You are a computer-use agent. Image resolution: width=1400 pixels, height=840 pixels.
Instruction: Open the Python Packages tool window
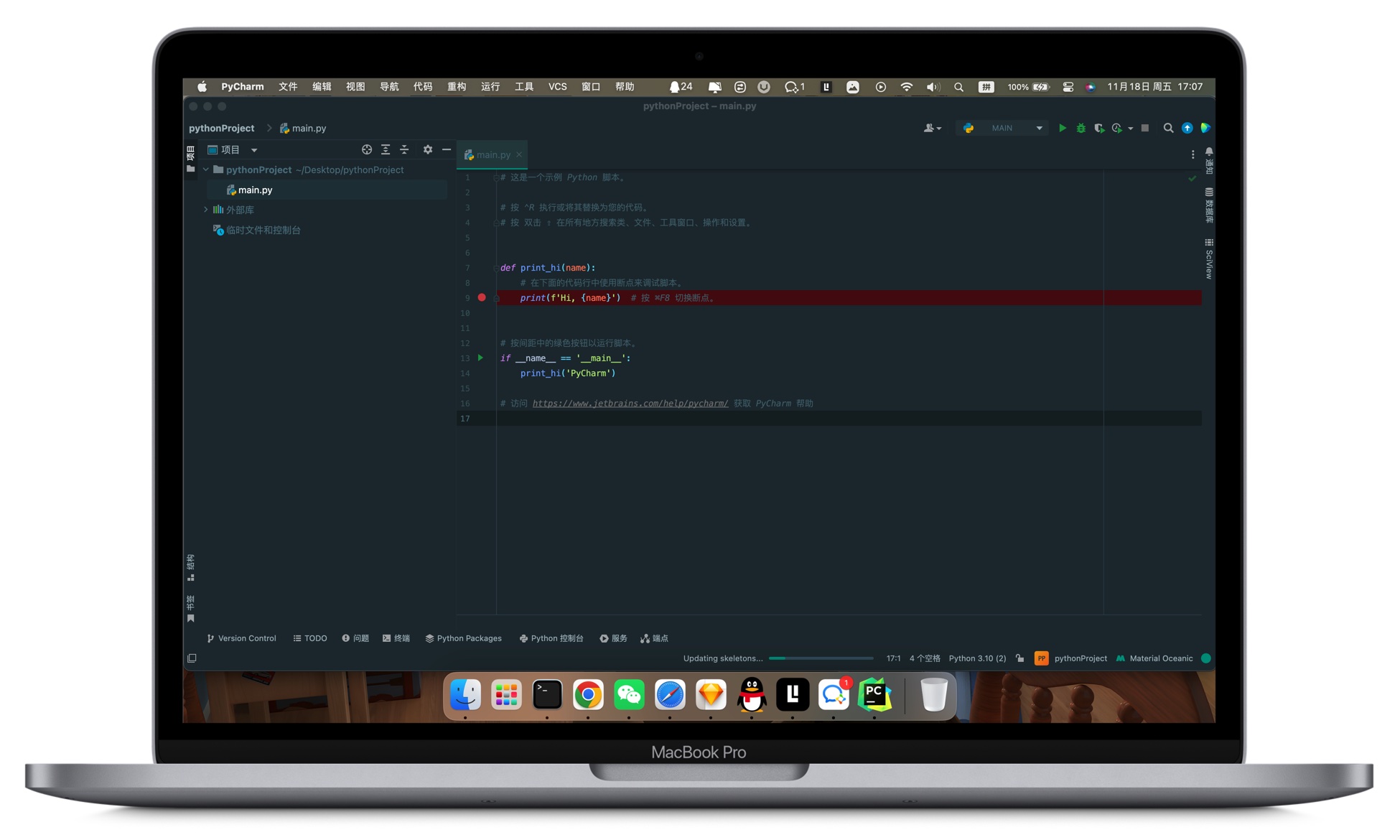[x=464, y=638]
